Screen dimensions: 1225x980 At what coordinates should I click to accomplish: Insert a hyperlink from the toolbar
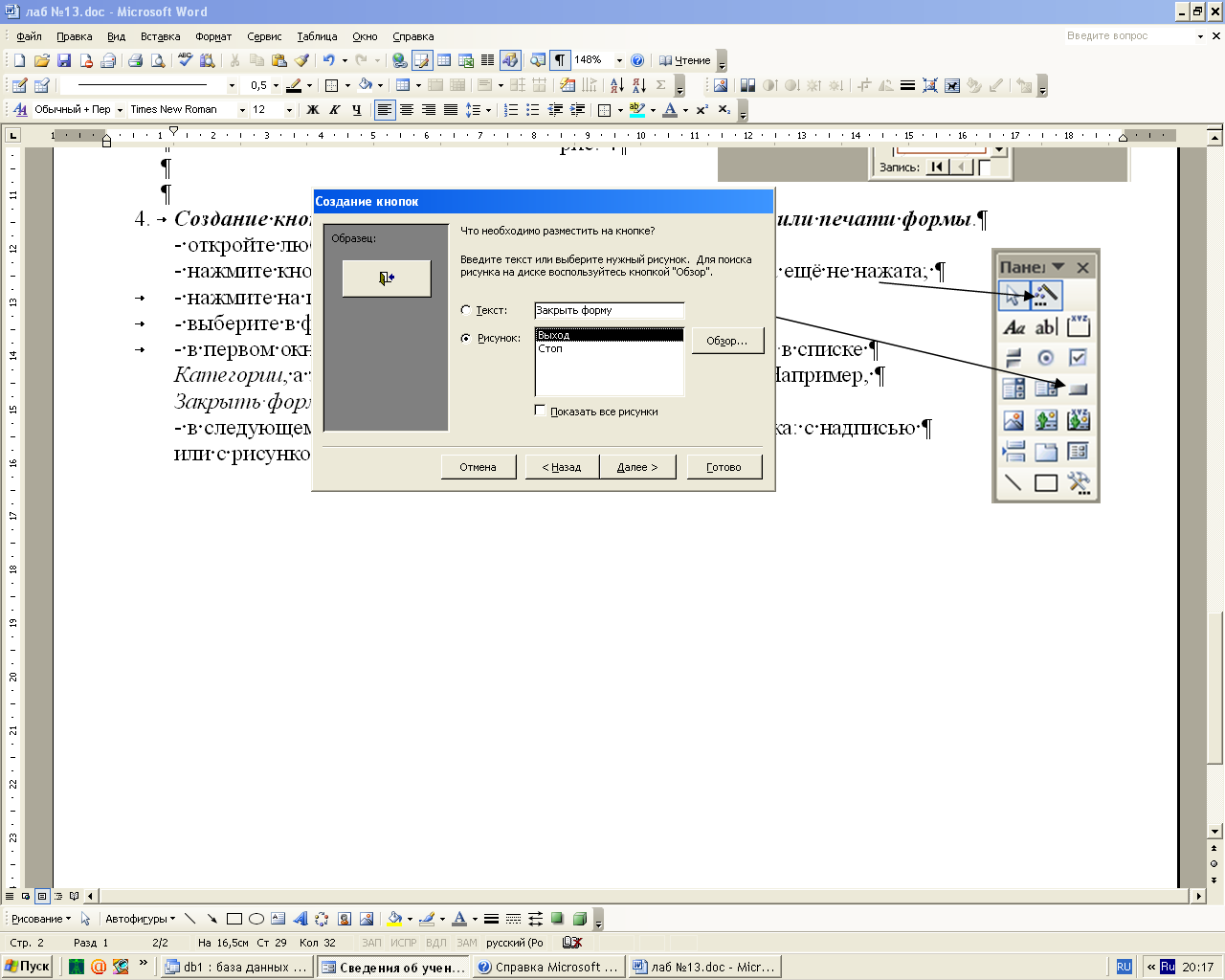(x=400, y=60)
